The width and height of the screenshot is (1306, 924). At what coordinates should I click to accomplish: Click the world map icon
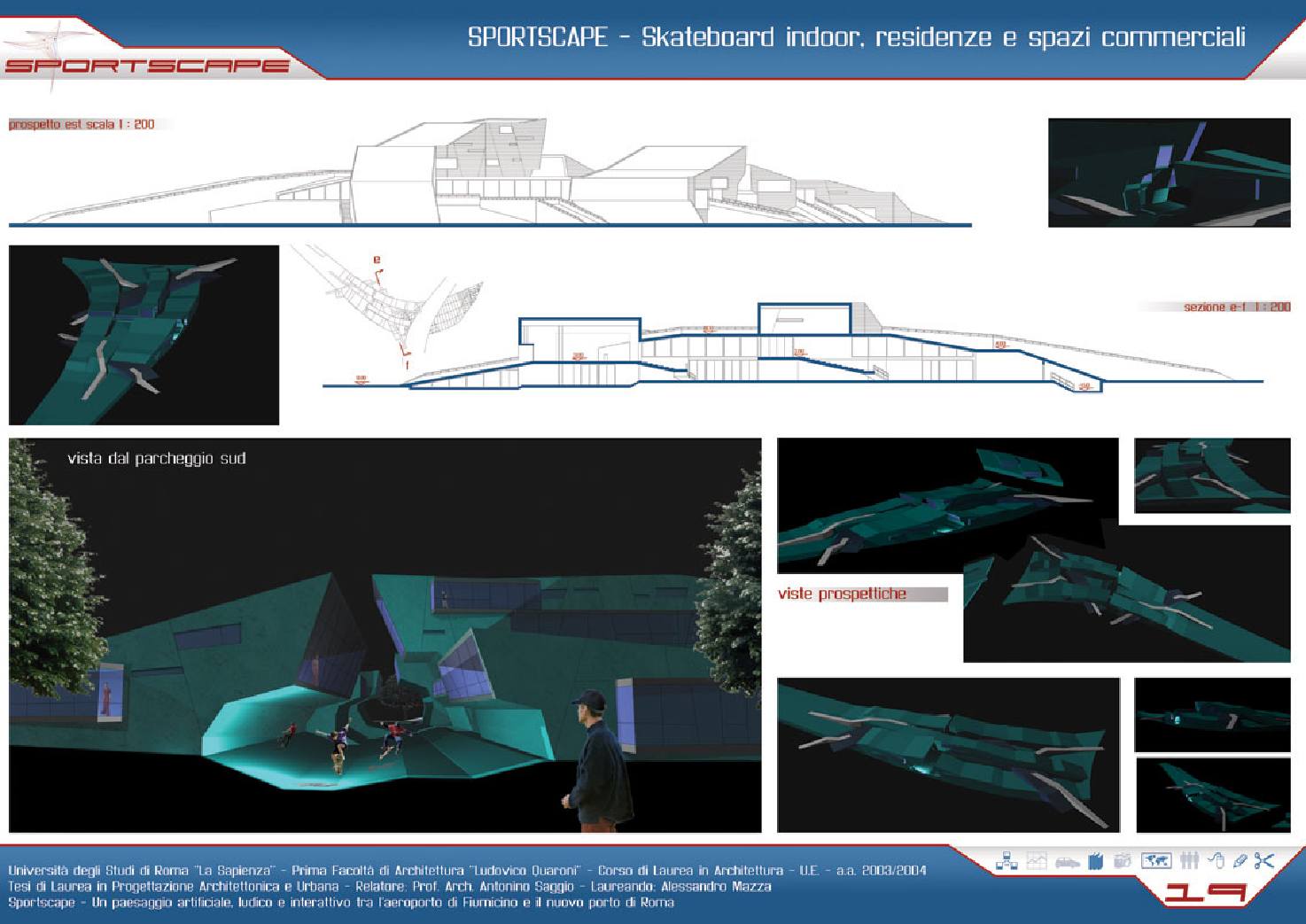1155,860
